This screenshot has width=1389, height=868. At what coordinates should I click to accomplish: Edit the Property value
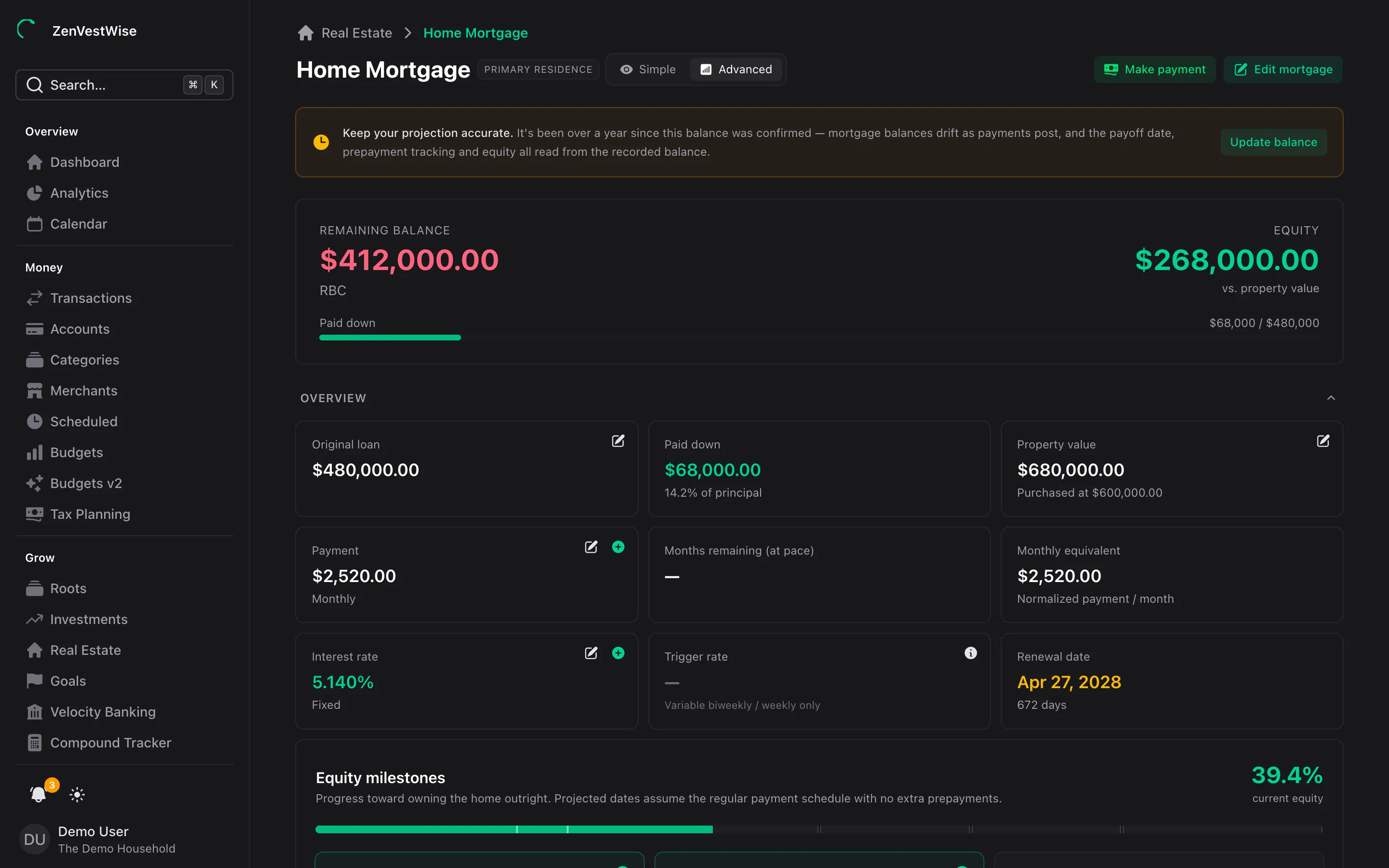coord(1323,441)
